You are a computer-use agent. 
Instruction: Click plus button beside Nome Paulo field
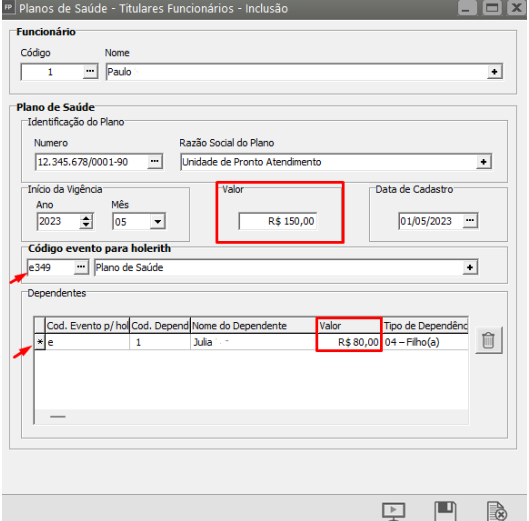point(494,72)
